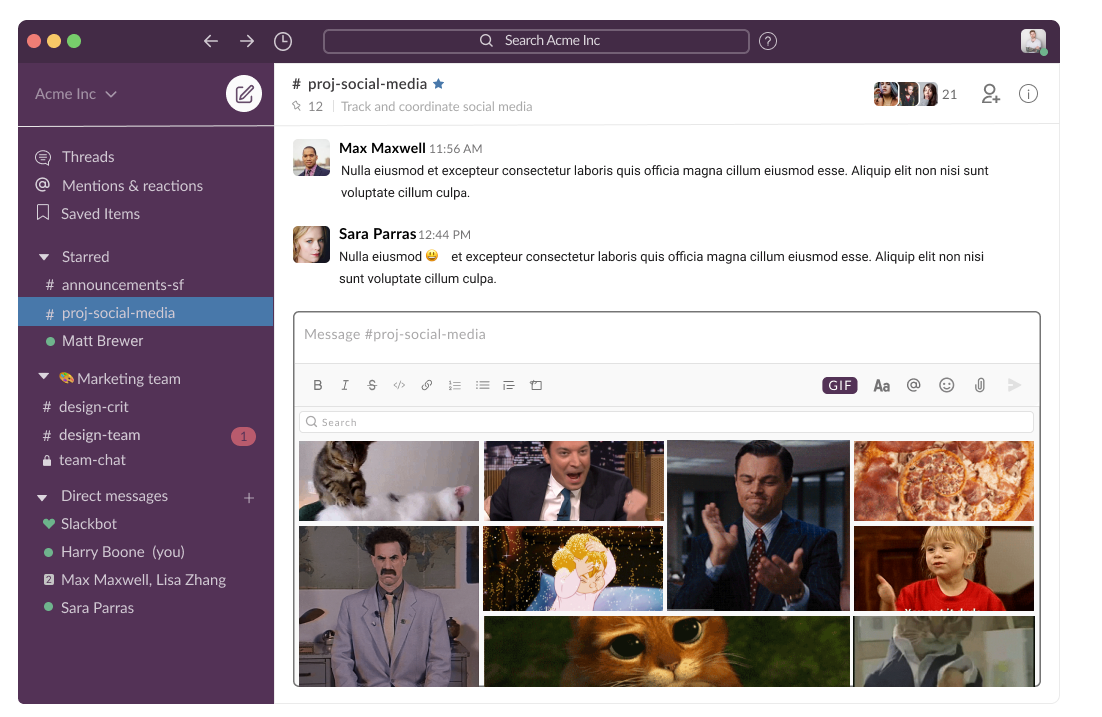Open channel details with the info icon

(x=1028, y=93)
